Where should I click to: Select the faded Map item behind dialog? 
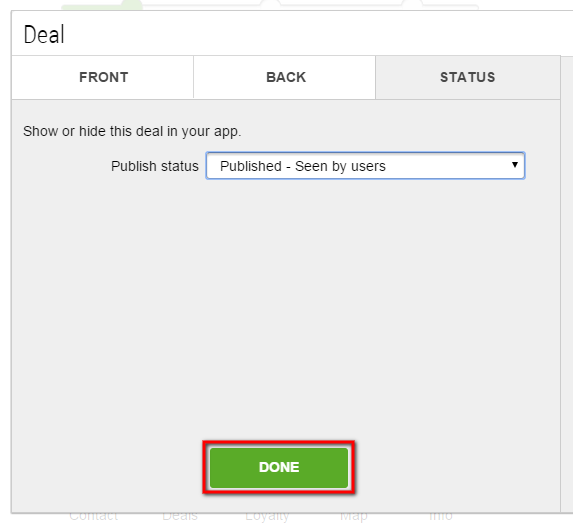(354, 517)
